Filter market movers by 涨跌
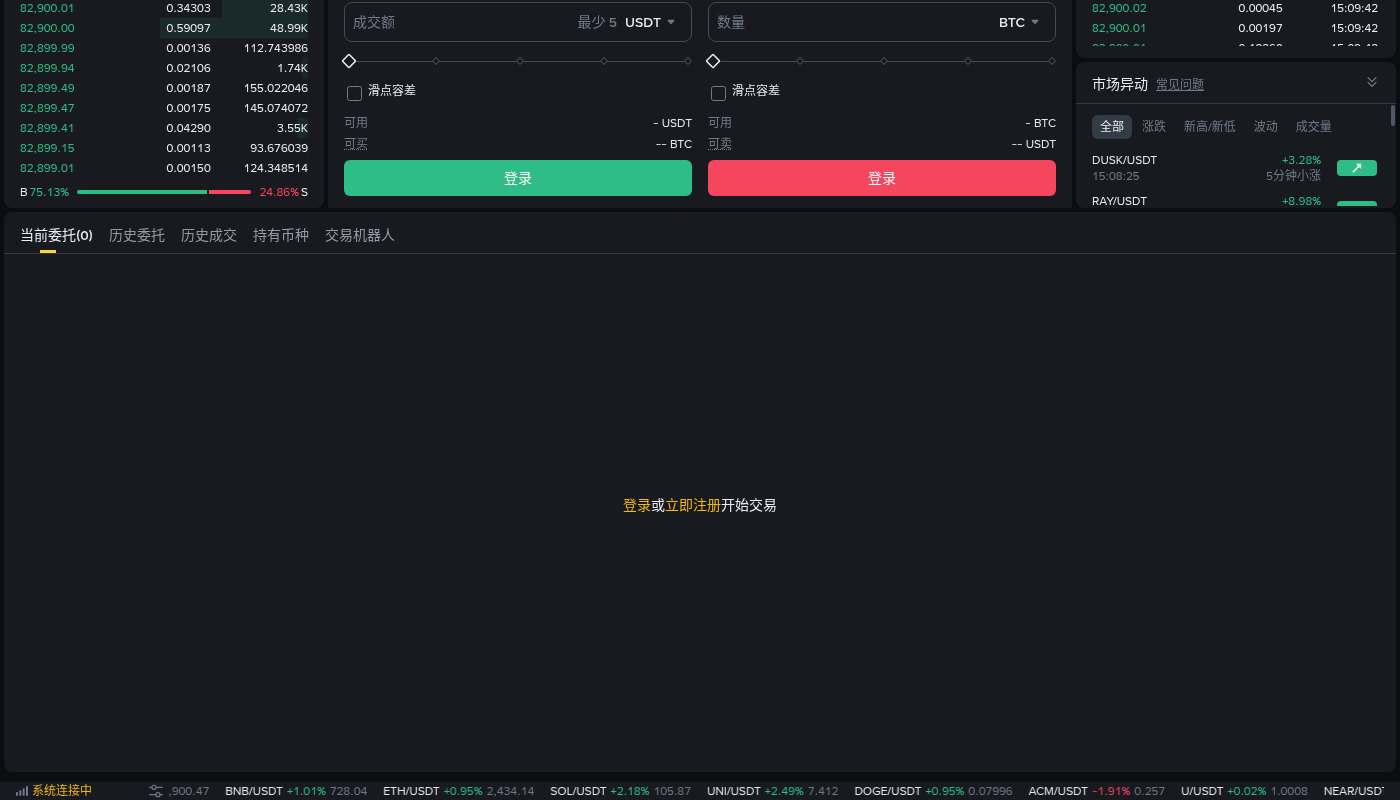Image resolution: width=1400 pixels, height=800 pixels. pyautogui.click(x=1154, y=127)
